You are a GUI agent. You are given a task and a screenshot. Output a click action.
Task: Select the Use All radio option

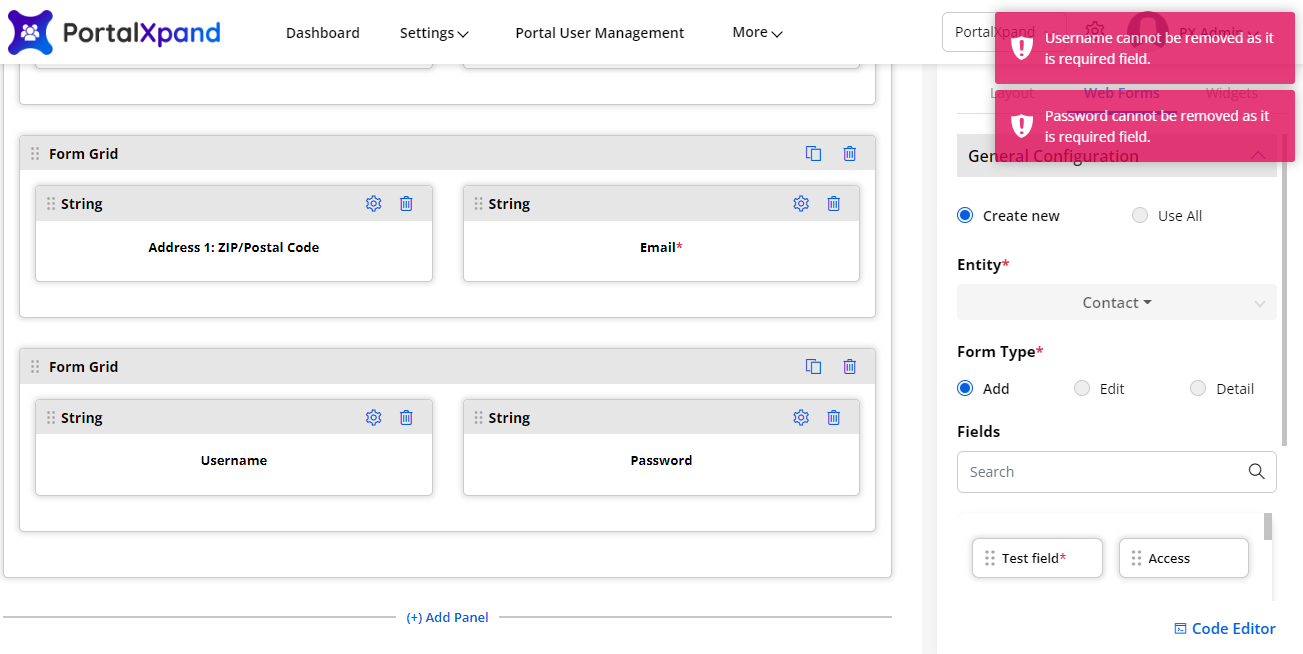1140,216
